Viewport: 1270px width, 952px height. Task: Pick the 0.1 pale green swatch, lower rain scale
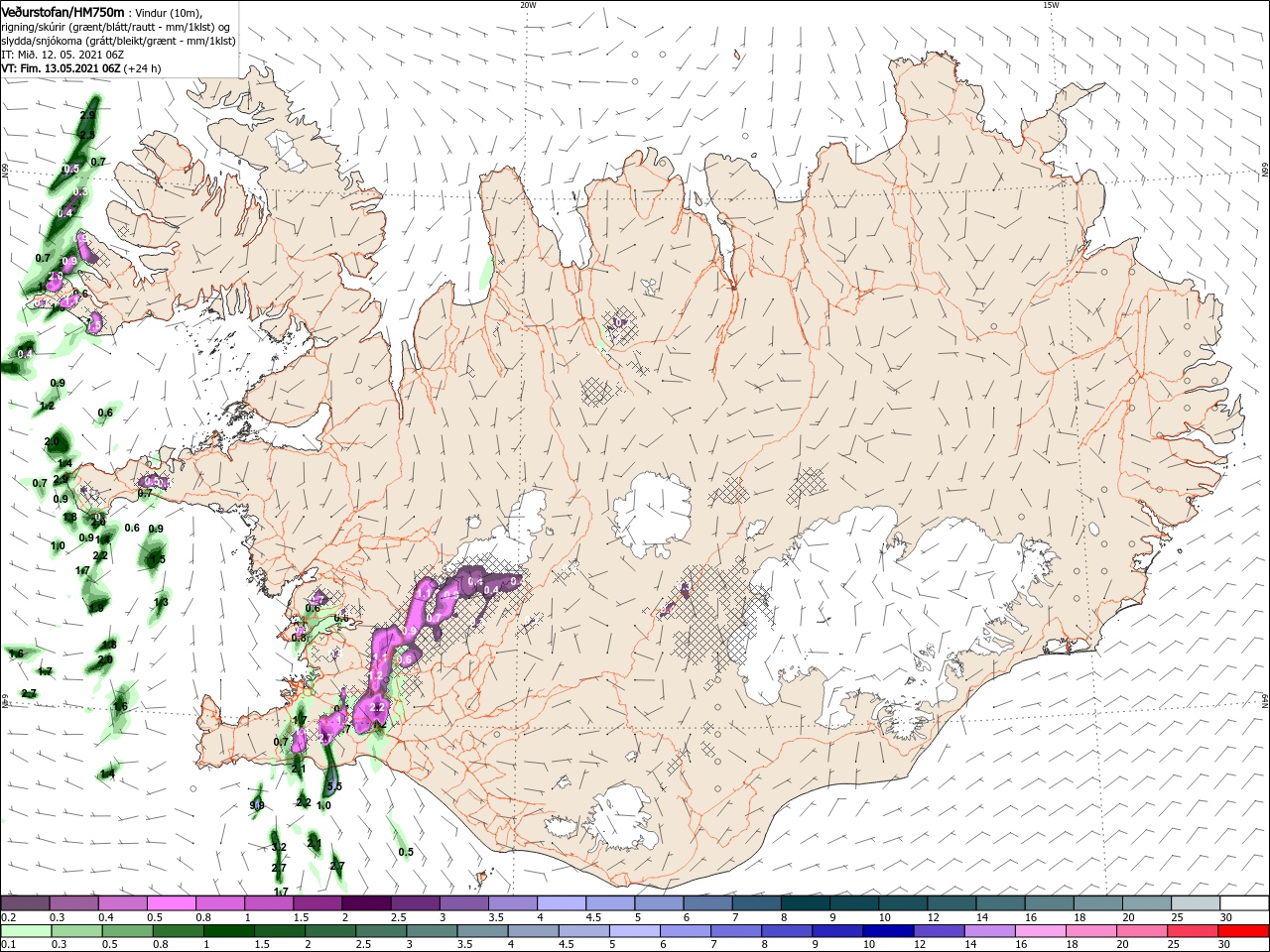coord(26,931)
